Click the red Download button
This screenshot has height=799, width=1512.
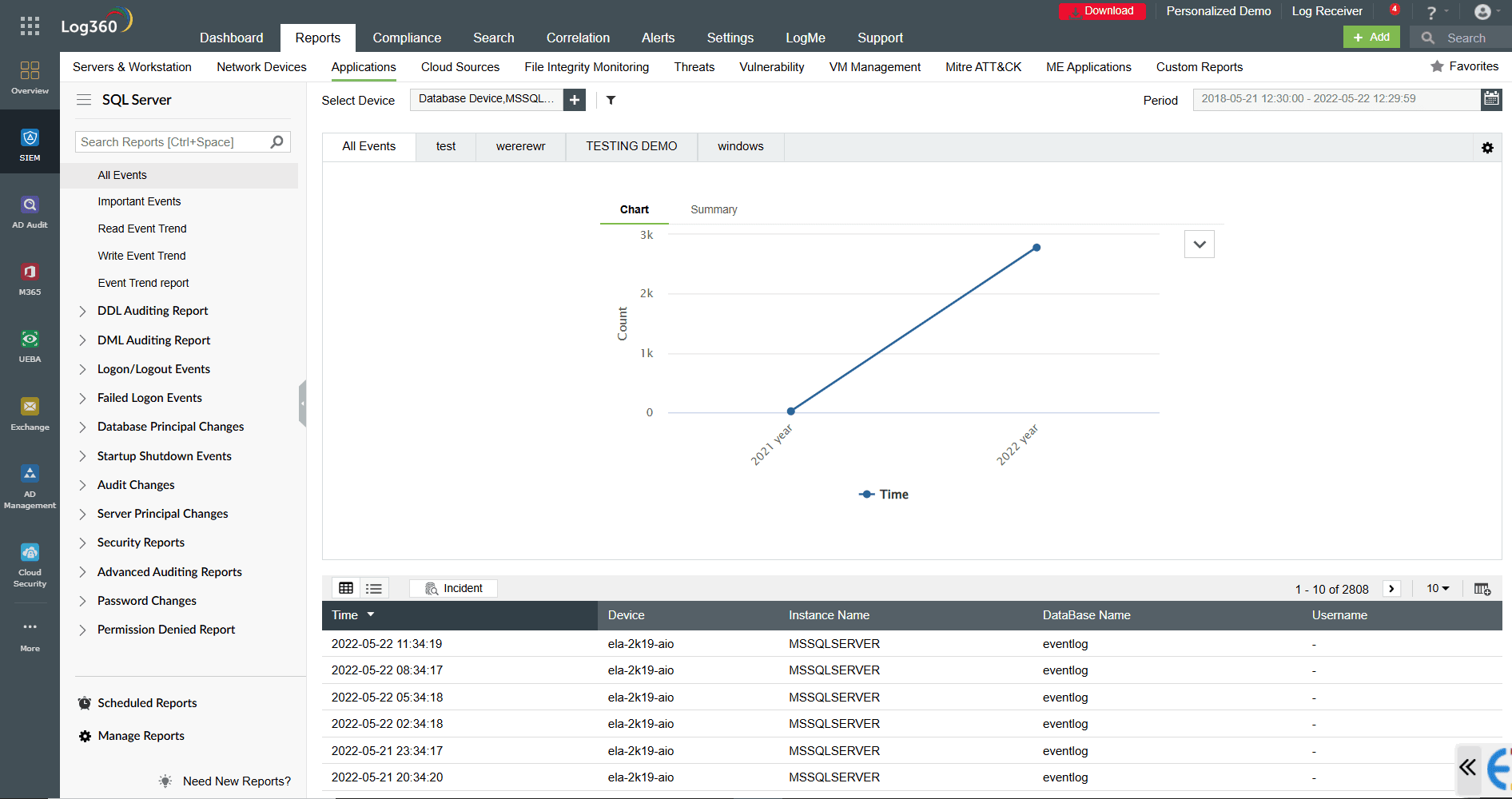point(1102,11)
